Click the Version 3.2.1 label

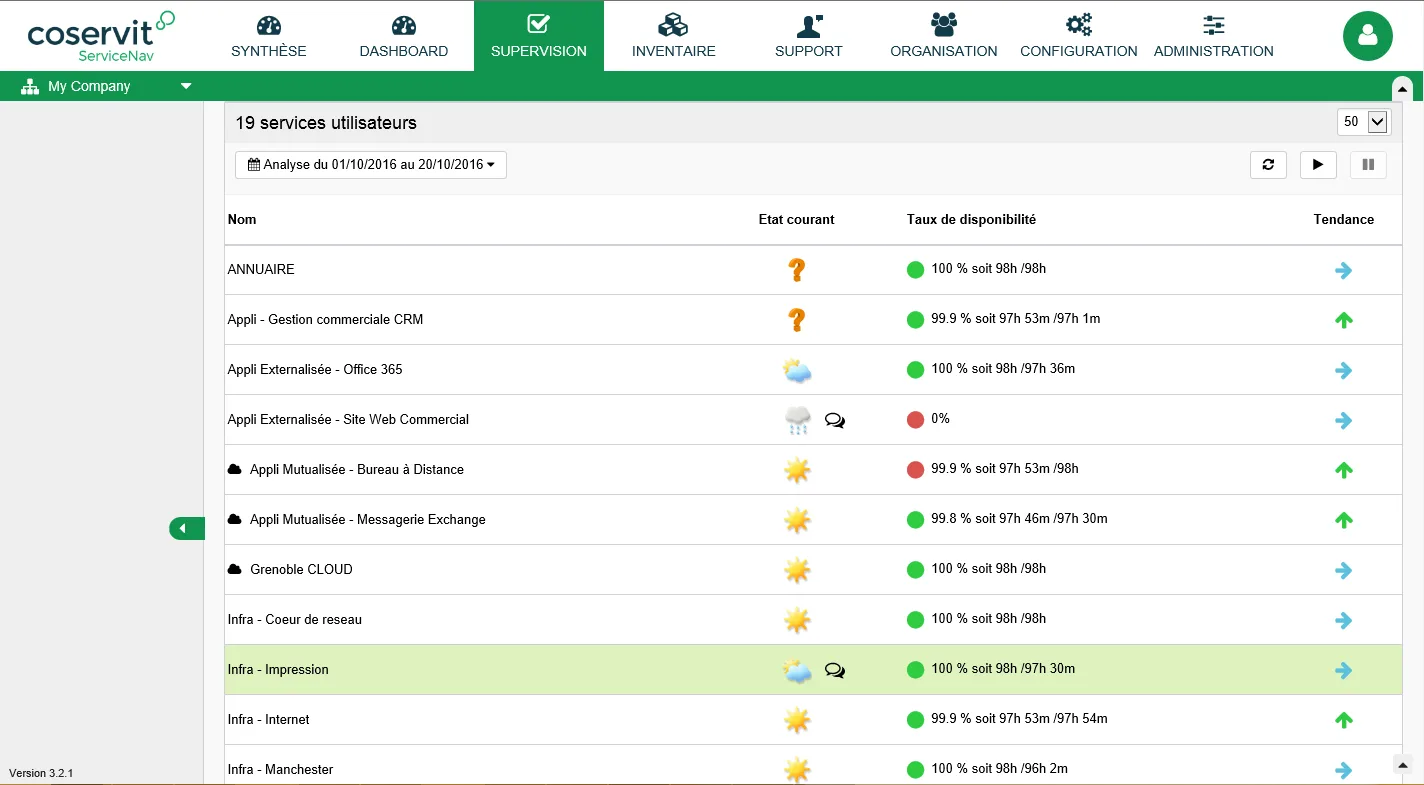point(41,773)
